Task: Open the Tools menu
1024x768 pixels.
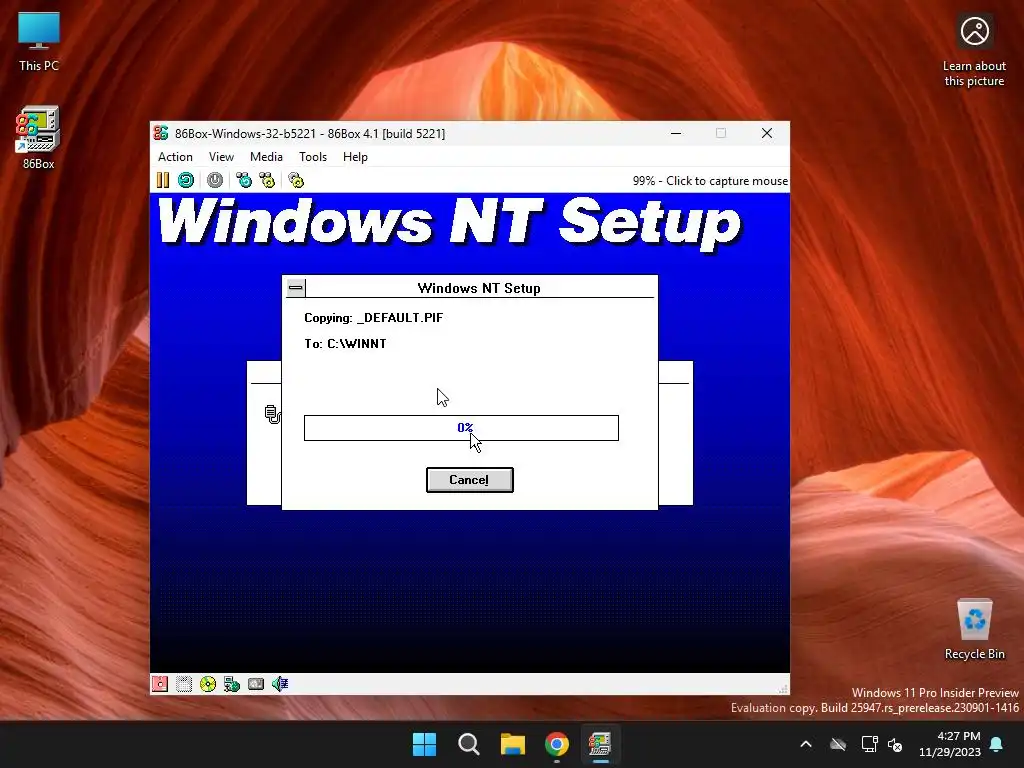Action: [313, 157]
